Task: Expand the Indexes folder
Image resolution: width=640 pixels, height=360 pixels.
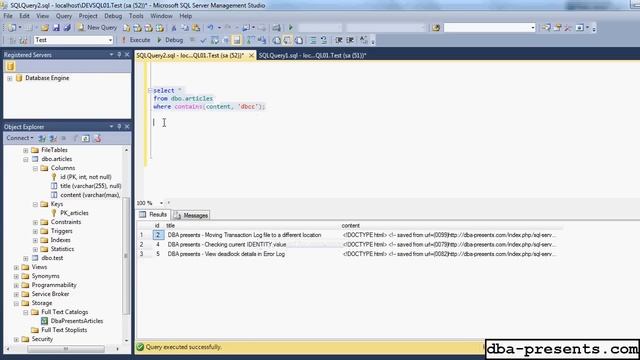Action: [x=35, y=240]
